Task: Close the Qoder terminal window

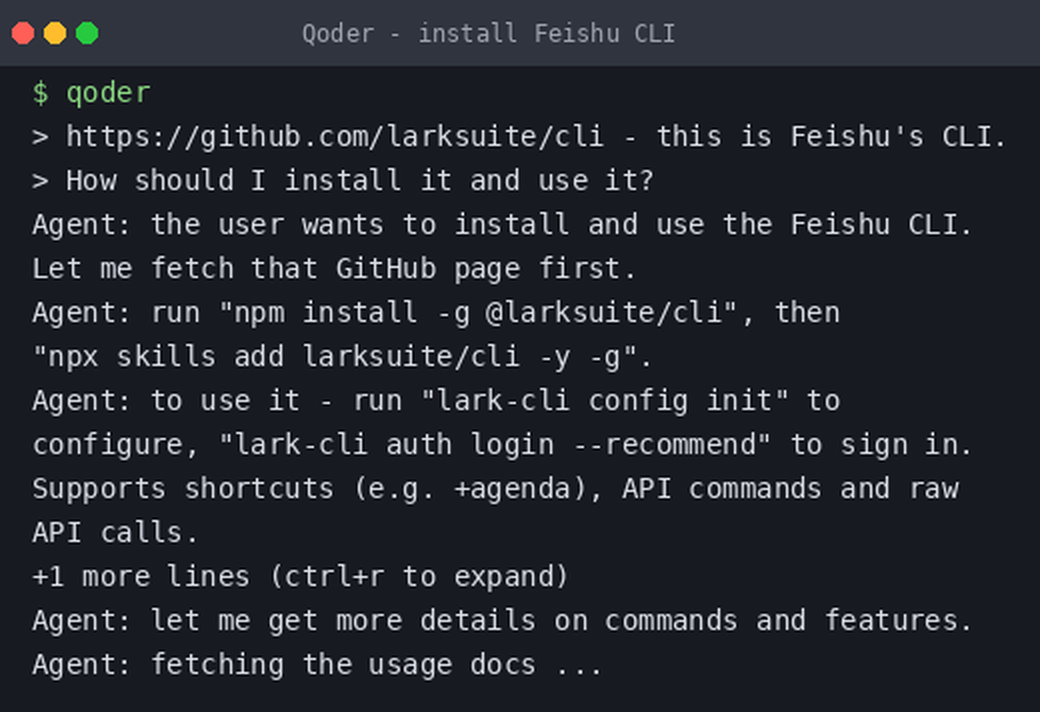Action: coord(23,33)
